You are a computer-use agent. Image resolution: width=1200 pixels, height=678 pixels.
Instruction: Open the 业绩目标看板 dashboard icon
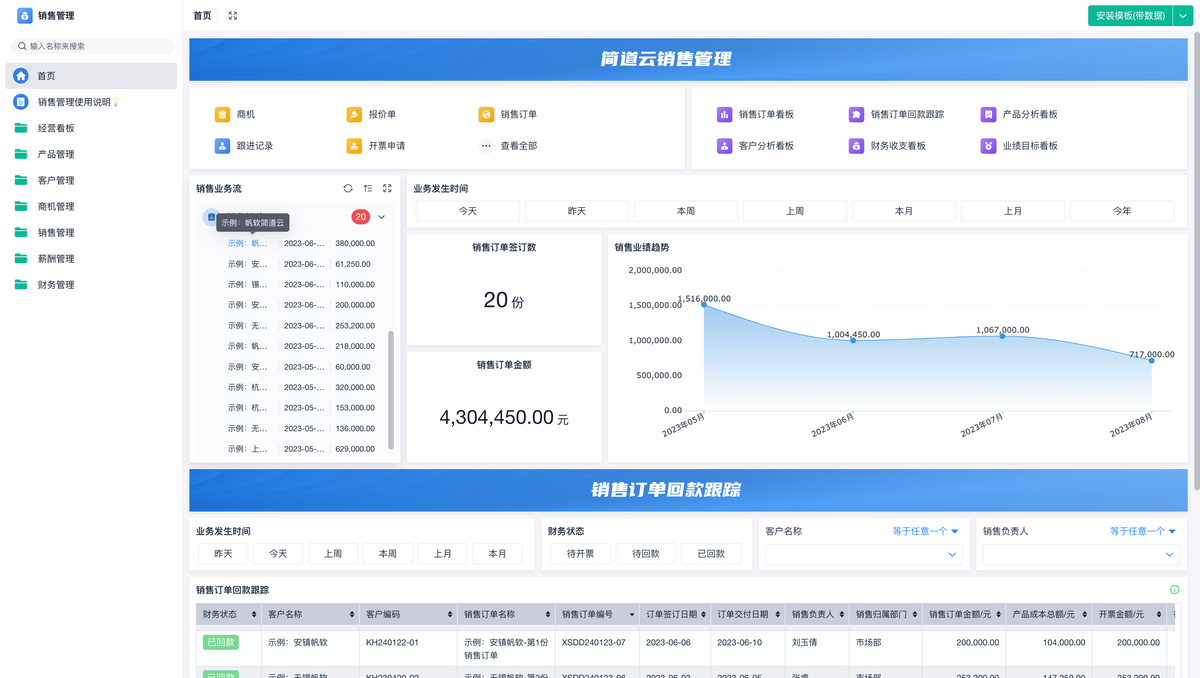point(988,145)
